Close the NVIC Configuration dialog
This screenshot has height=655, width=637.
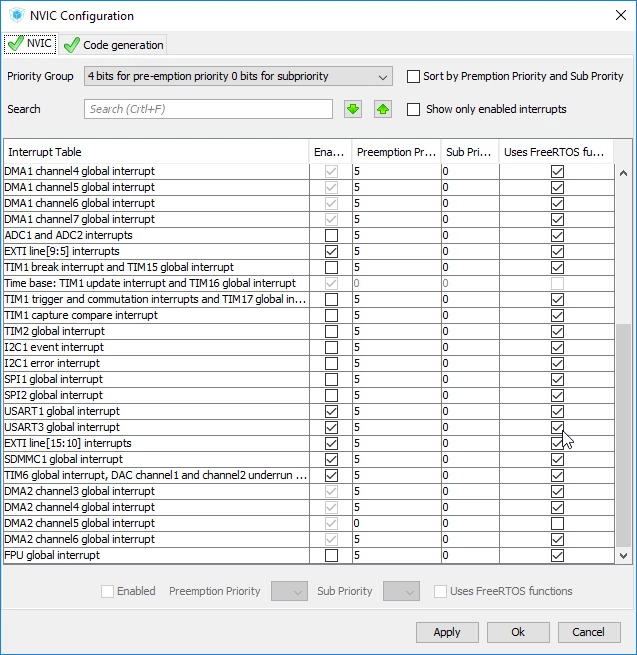click(621, 15)
